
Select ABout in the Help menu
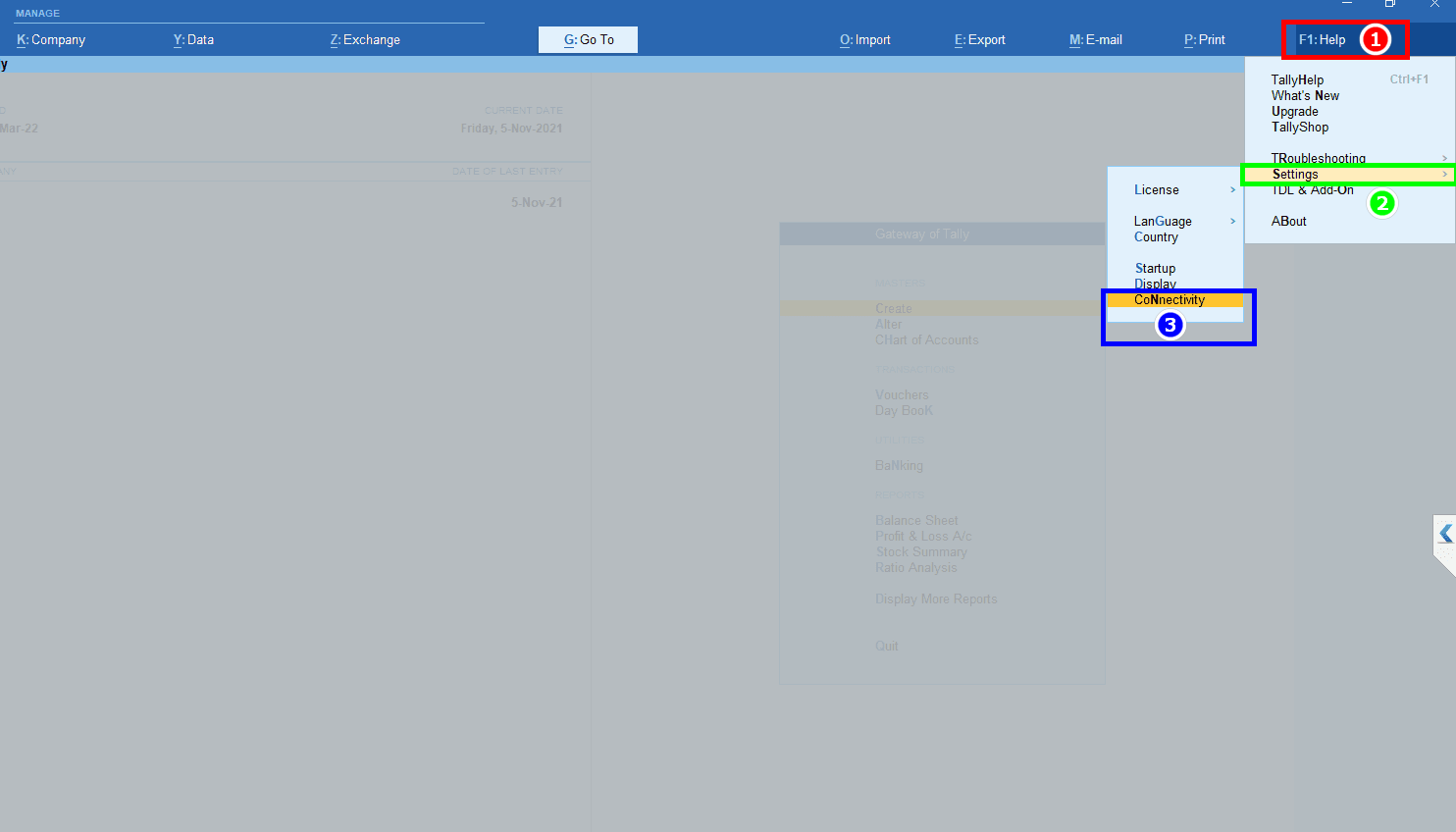[1288, 221]
